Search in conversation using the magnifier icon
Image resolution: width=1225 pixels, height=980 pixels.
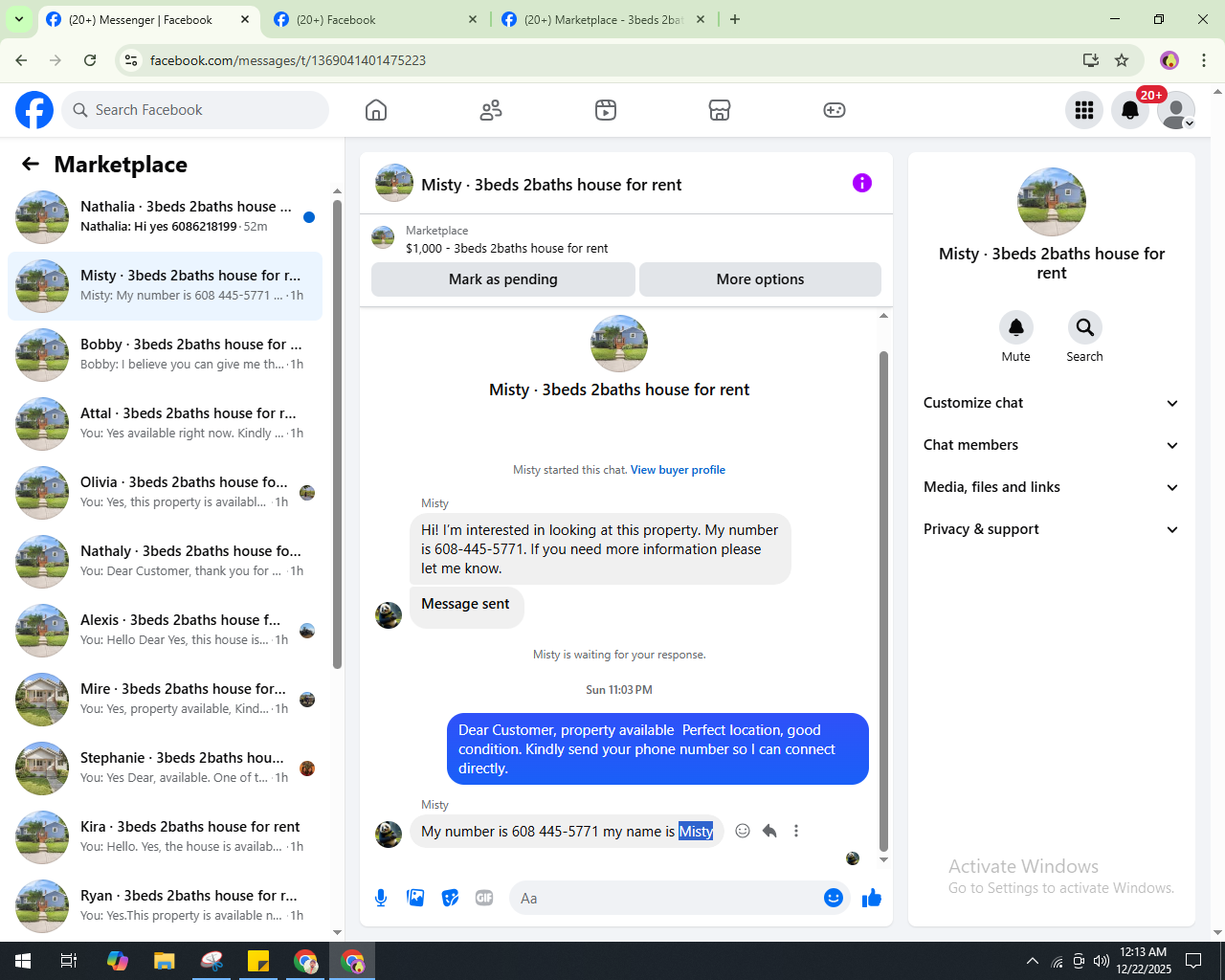(x=1084, y=327)
